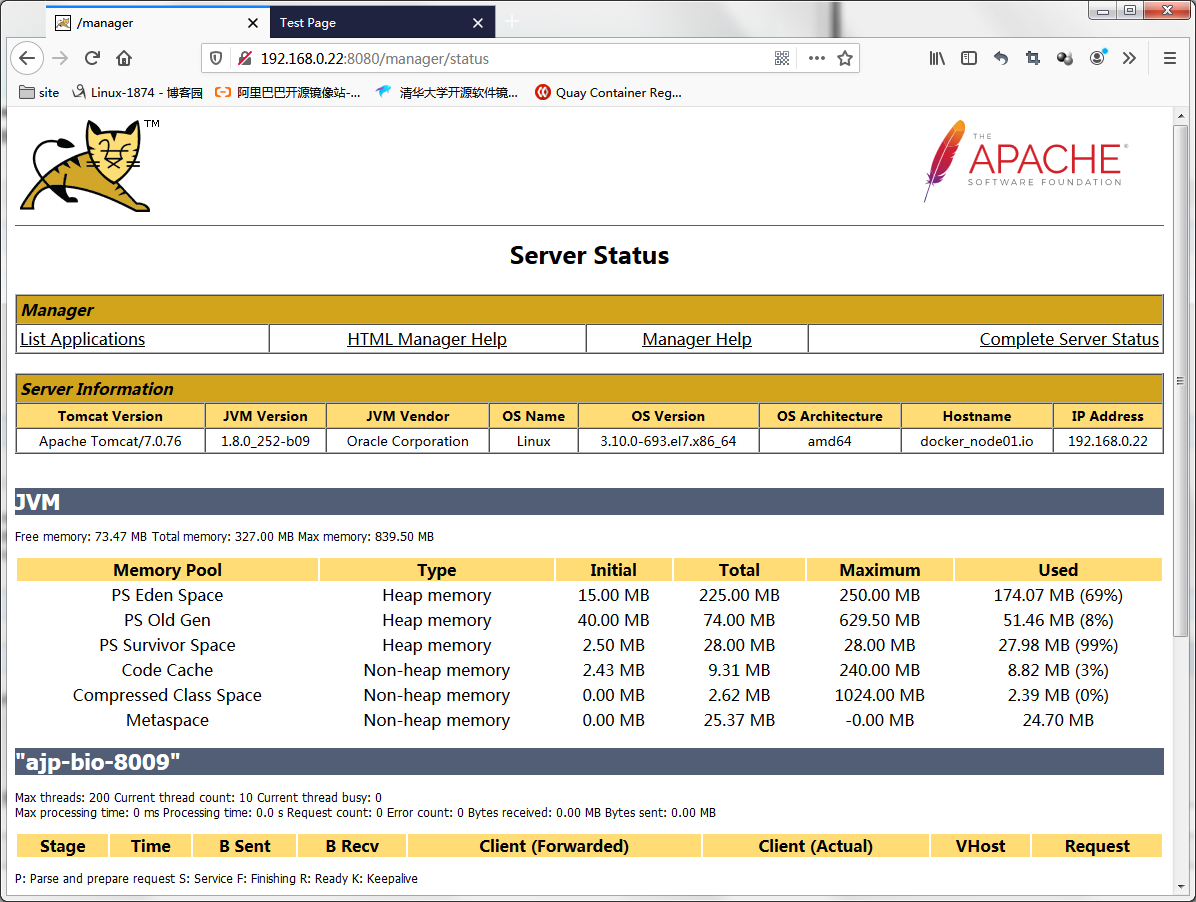Click the page vertical scrollbar thumb
The image size is (1196, 902).
click(x=1180, y=380)
